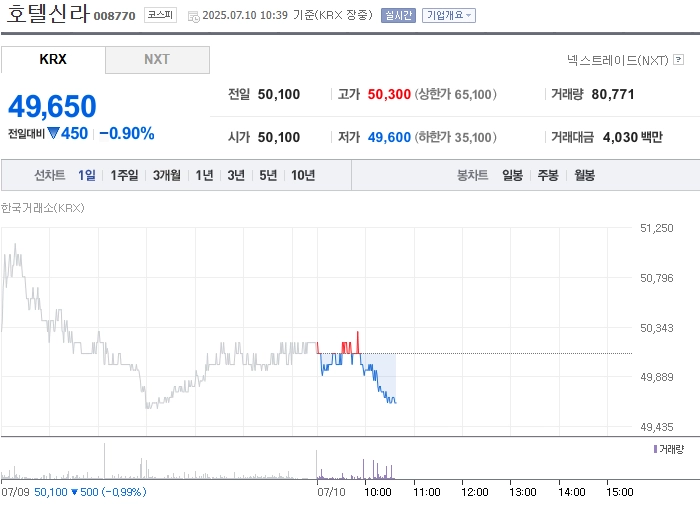Viewport: 700px width, 515px height.
Task: Click the clock icon beside the timestamp
Action: tap(193, 17)
